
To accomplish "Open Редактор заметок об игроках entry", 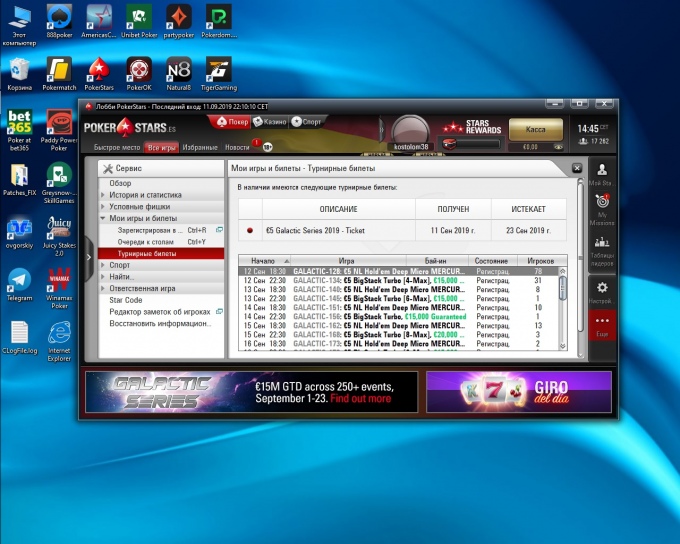I will 160,311.
